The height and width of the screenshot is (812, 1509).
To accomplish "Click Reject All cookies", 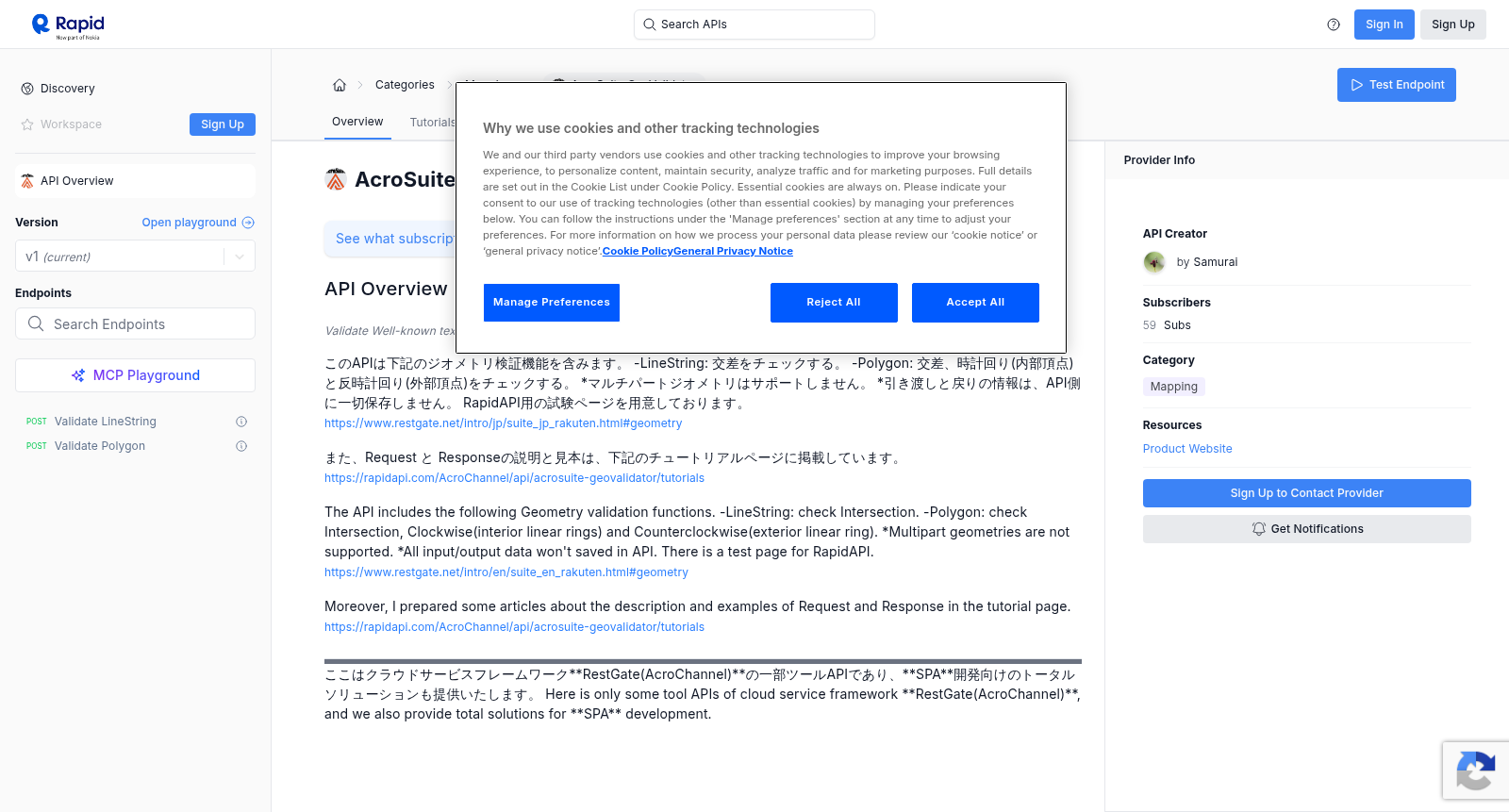I will click(834, 303).
